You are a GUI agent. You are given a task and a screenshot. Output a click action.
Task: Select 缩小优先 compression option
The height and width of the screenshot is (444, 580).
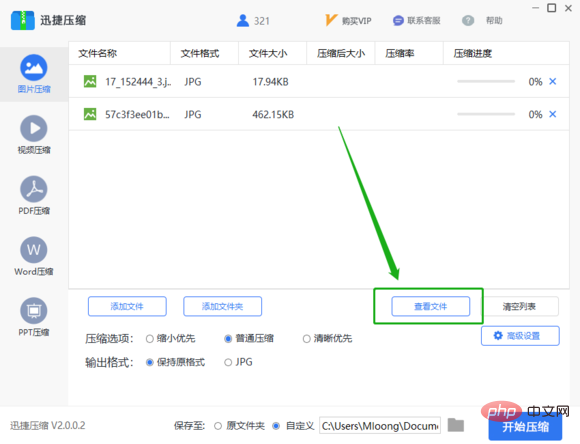(x=149, y=339)
